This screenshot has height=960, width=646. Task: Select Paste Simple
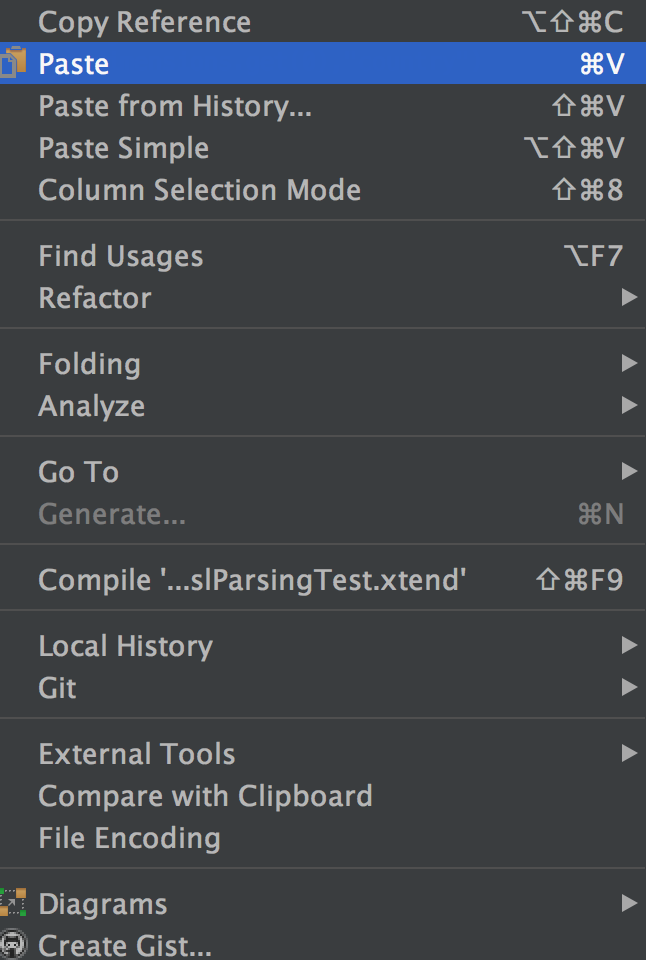[323, 148]
